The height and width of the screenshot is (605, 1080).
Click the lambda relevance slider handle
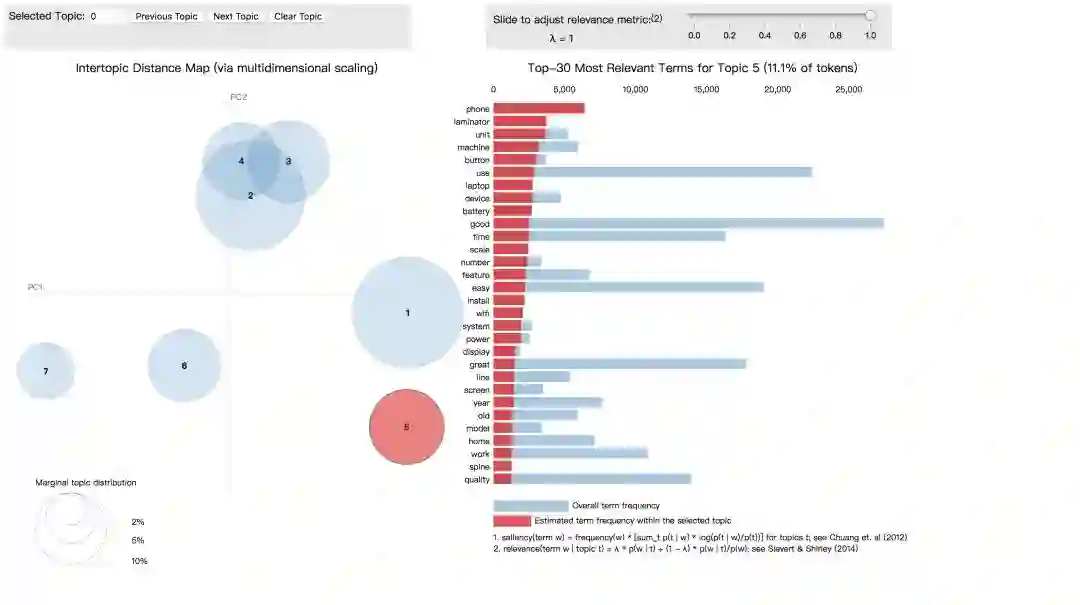(870, 16)
